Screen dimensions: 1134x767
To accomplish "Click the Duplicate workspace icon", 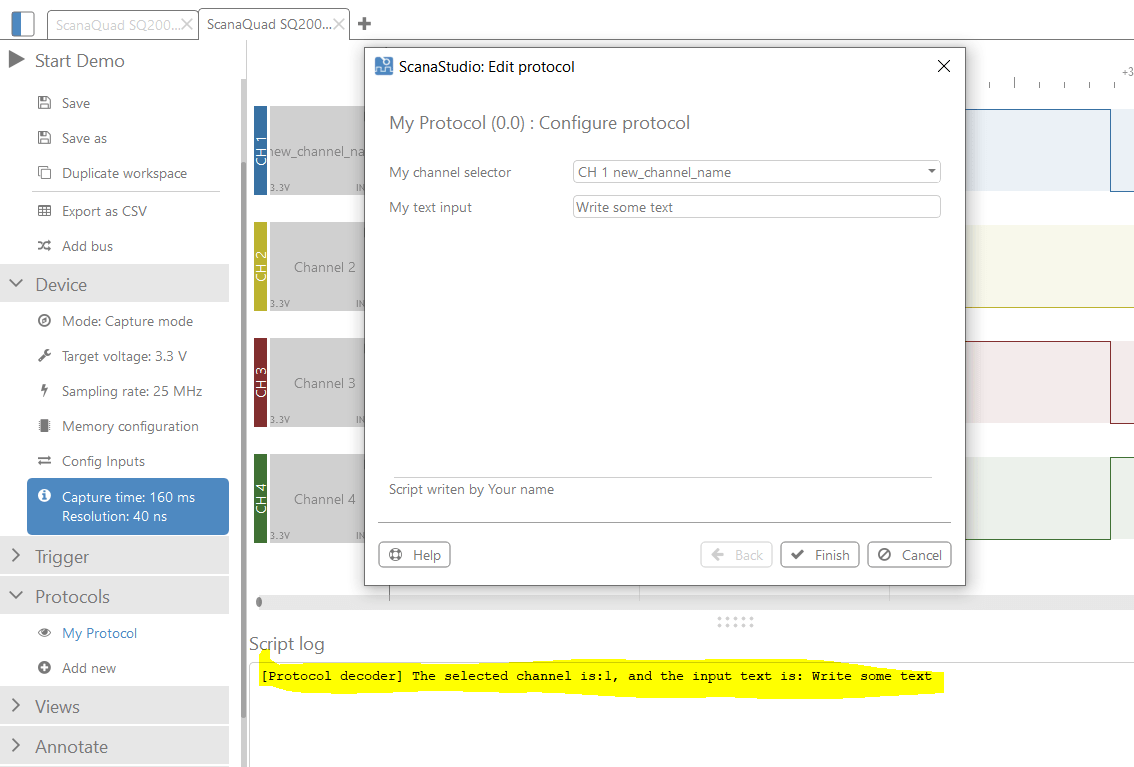I will tap(44, 172).
